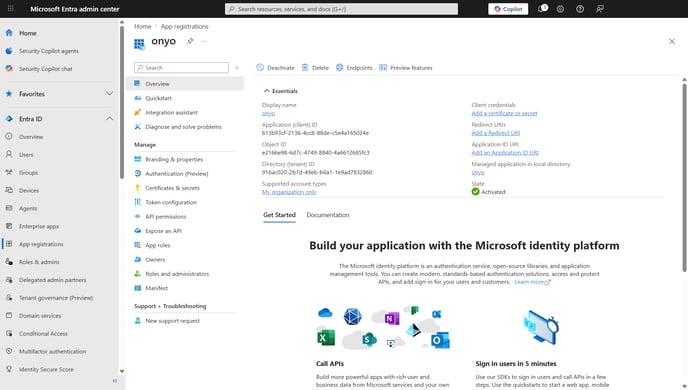Click the sidebar scroll down arrow
The image size is (688, 390).
pyautogui.click(x=122, y=371)
